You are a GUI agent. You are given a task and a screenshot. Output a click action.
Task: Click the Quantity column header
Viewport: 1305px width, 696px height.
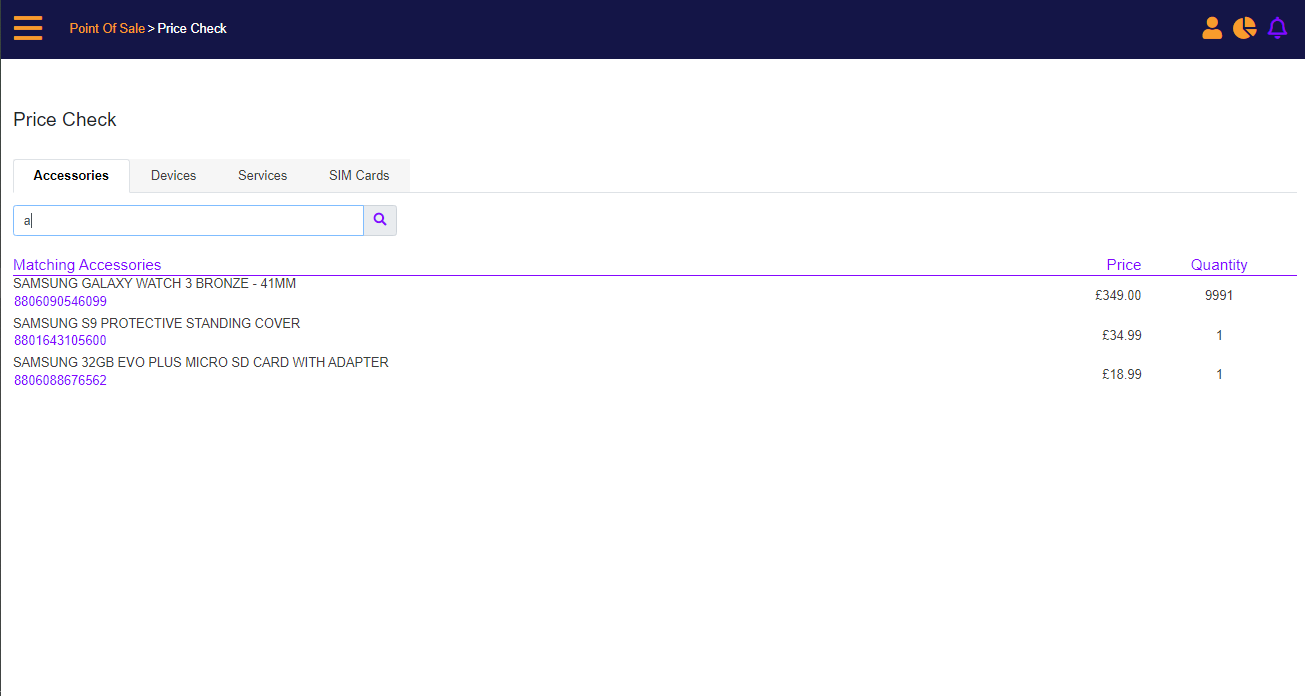coord(1219,265)
